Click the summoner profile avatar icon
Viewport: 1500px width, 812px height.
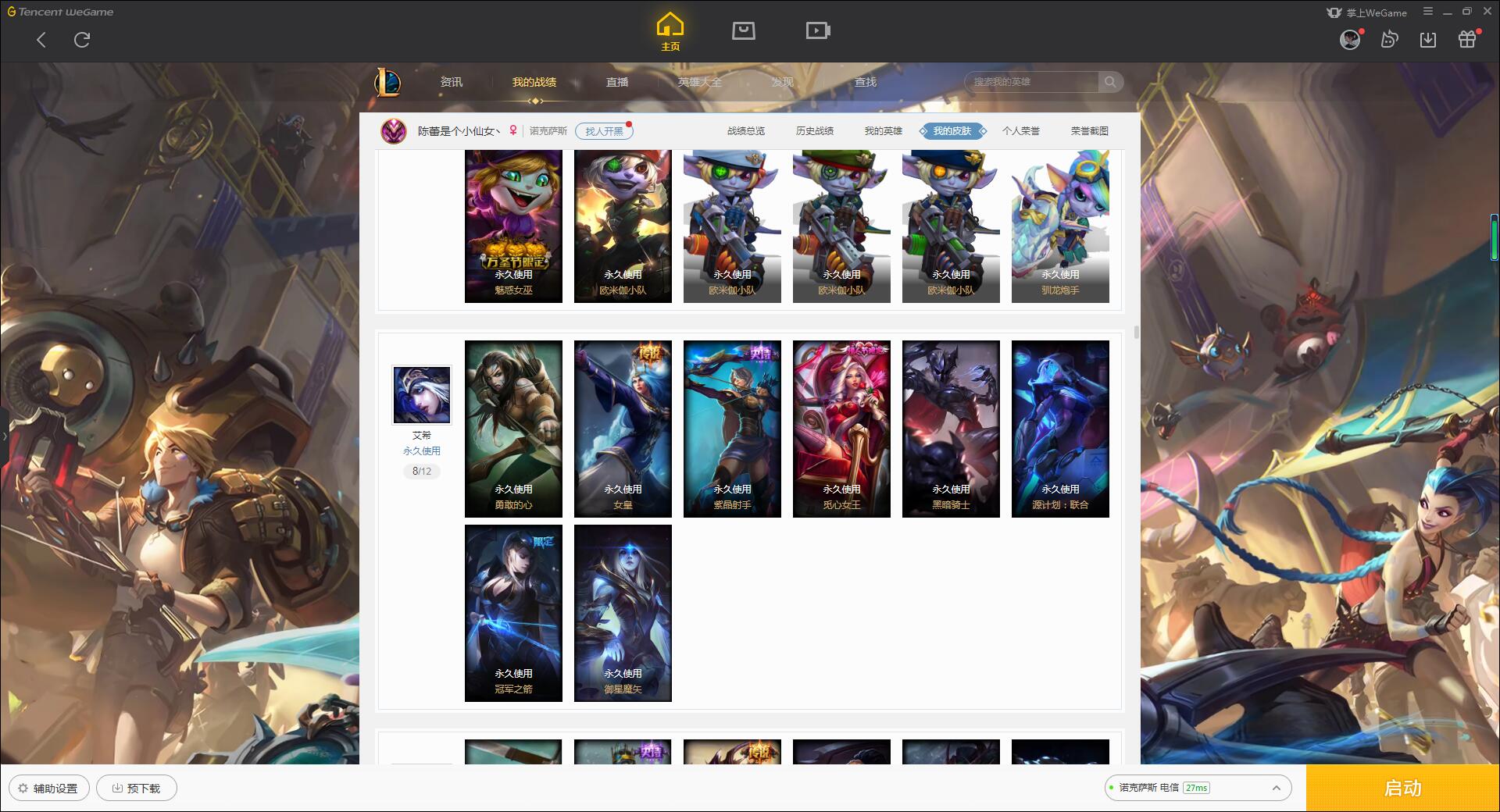click(x=394, y=131)
